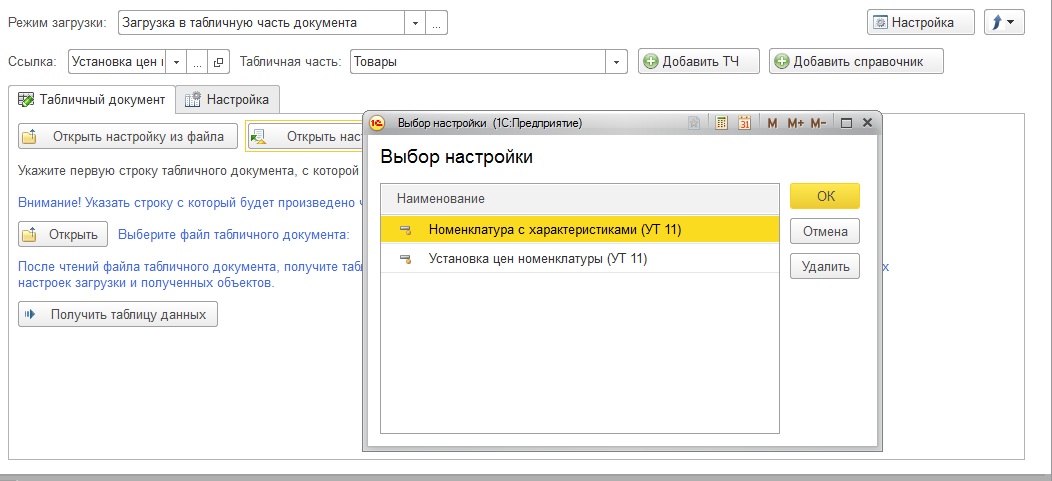This screenshot has height=481, width=1052.
Task: Expand the Ссылка field dropdown arrow
Action: click(x=176, y=62)
